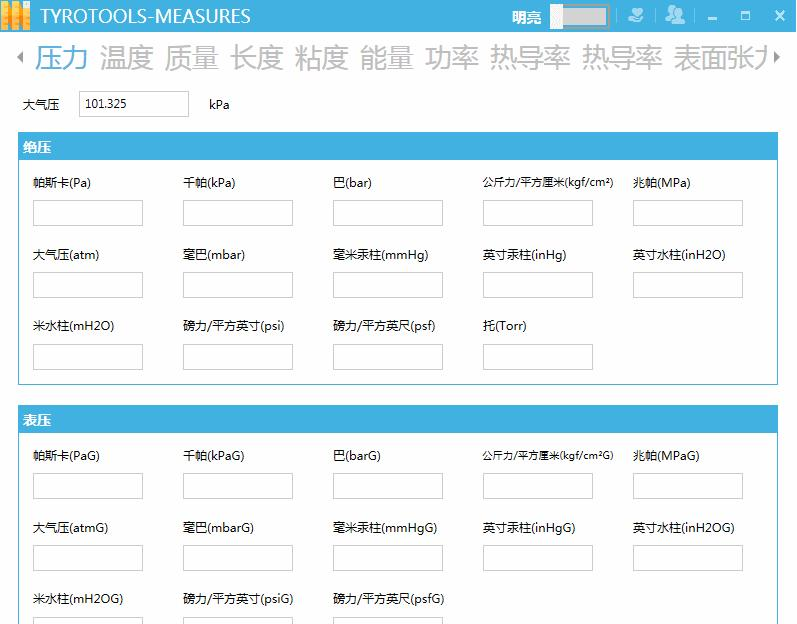This screenshot has width=797, height=624.
Task: Focus the 英寸汞柱(inHg) field
Action: [x=538, y=285]
